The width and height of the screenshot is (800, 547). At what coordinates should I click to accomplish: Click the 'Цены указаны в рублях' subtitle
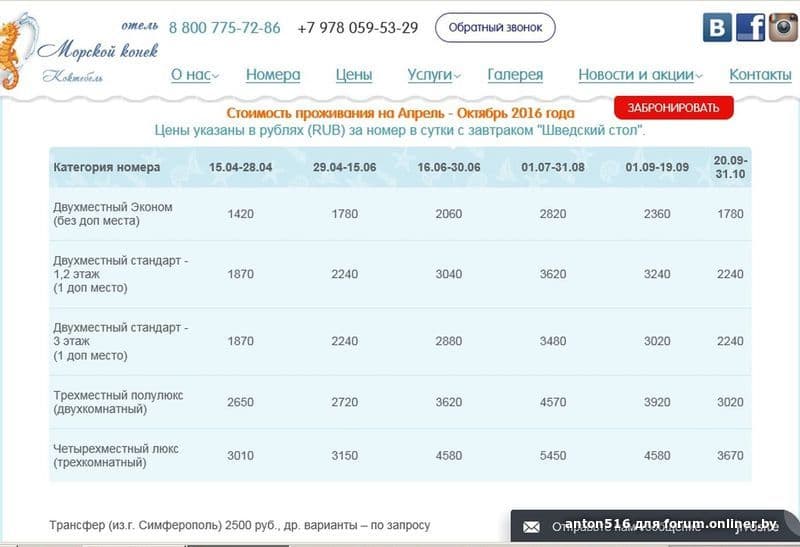pos(400,131)
